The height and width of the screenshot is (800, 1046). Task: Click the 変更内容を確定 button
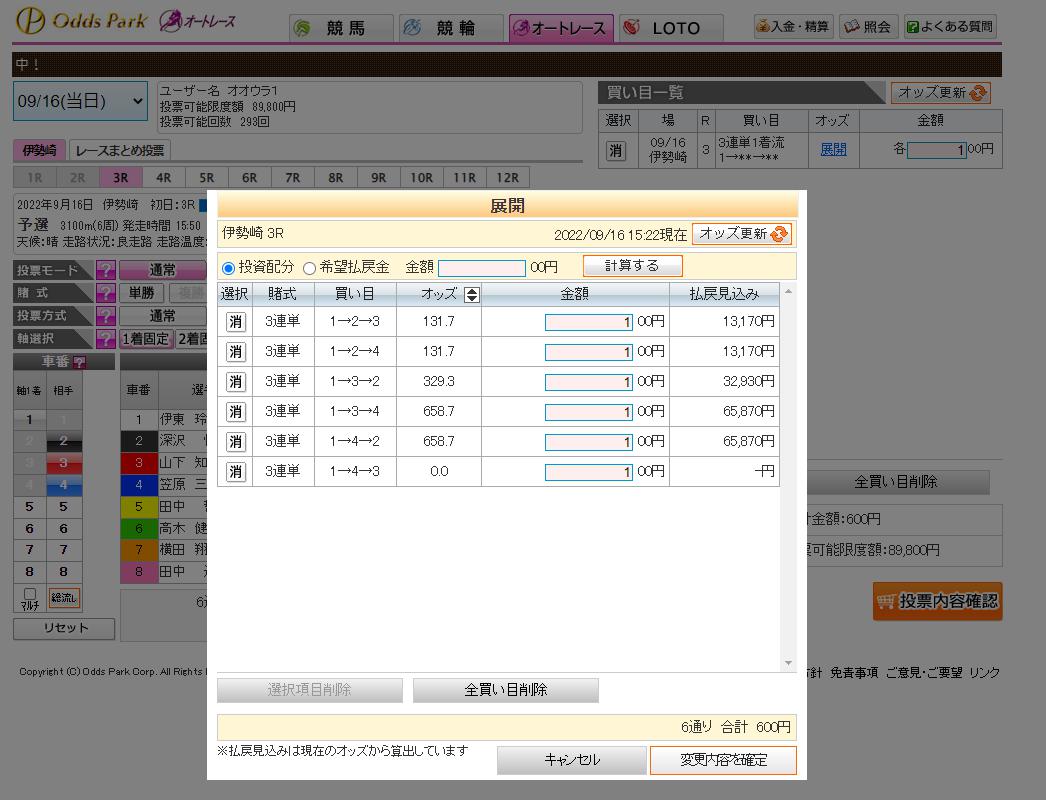[723, 760]
